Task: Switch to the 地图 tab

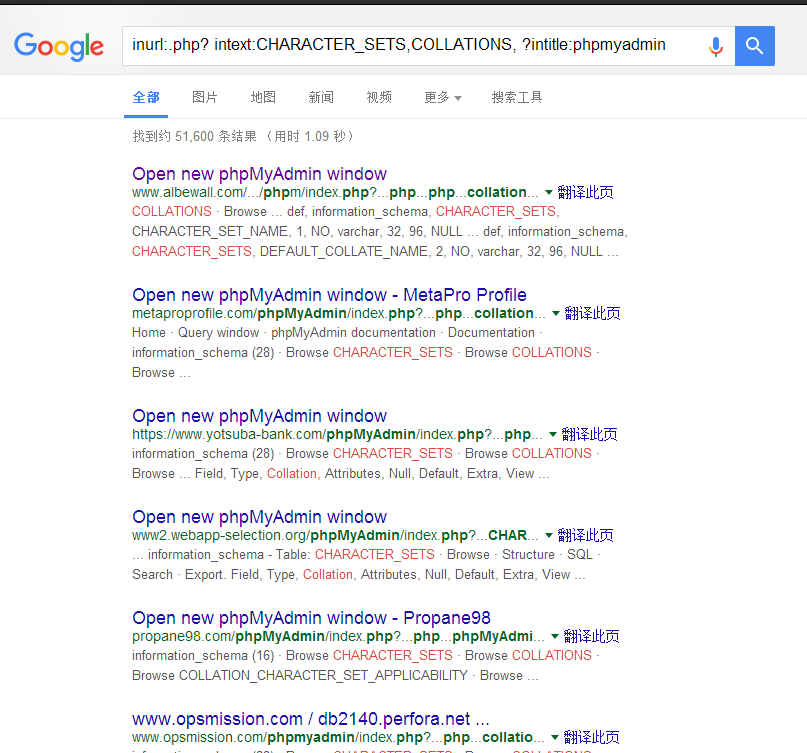Action: 263,97
